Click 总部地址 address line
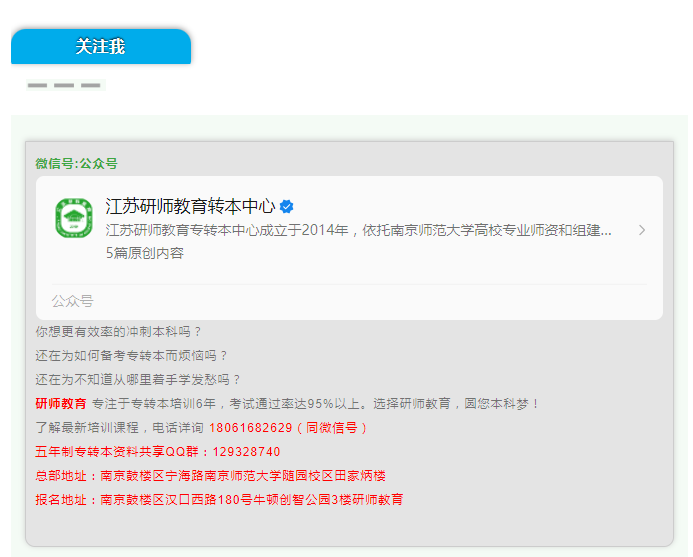 pyautogui.click(x=210, y=476)
